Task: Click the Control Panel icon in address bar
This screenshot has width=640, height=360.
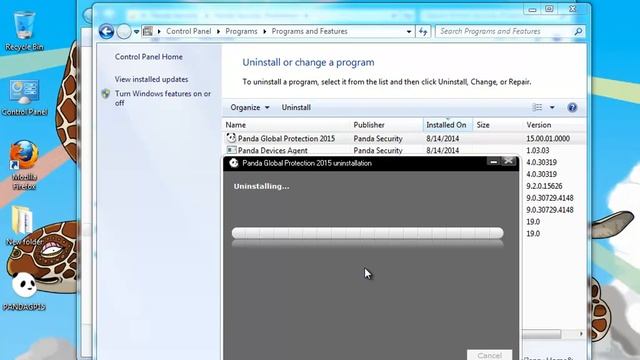Action: click(x=148, y=31)
